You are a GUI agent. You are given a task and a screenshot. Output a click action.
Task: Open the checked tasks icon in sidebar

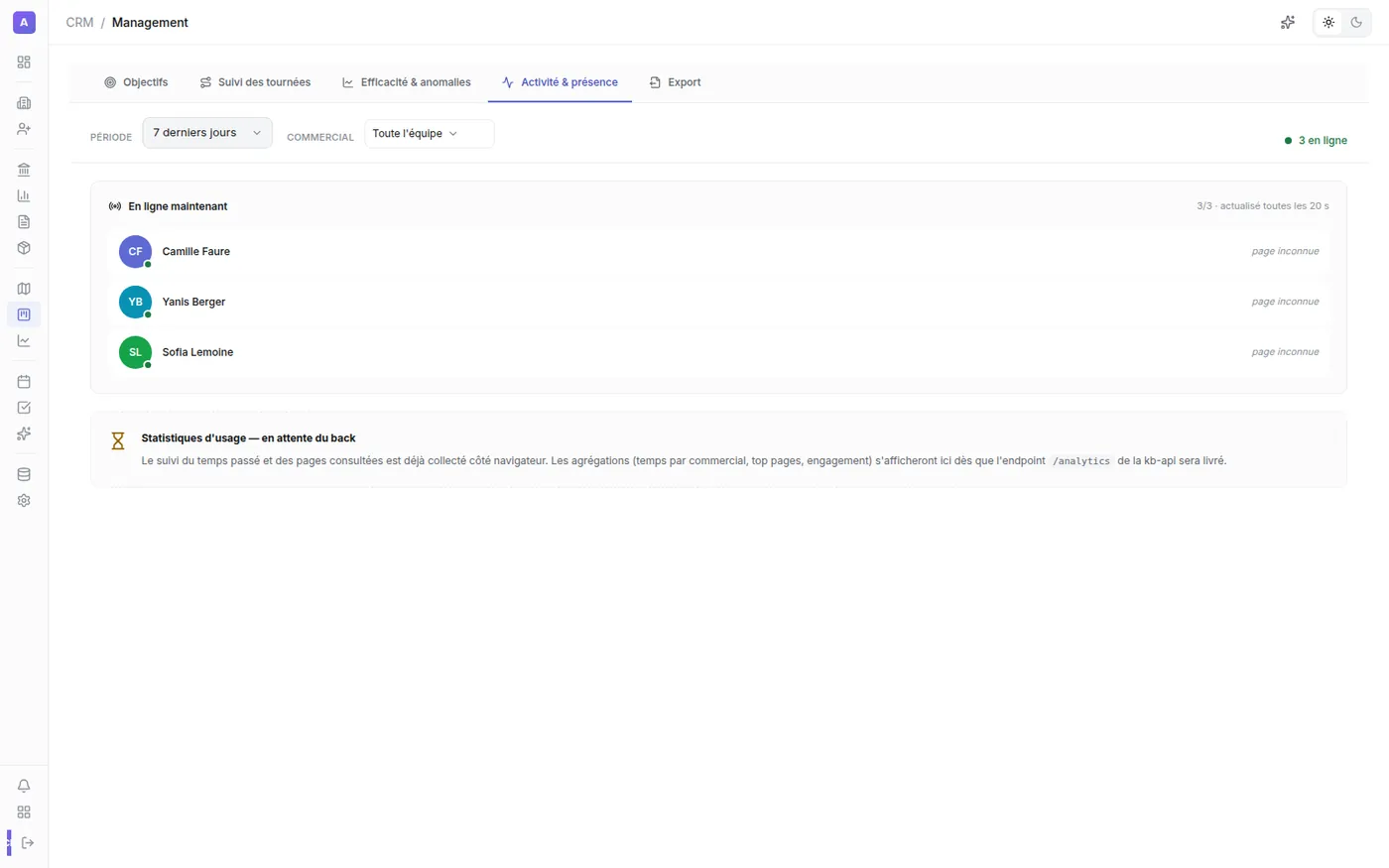24,408
